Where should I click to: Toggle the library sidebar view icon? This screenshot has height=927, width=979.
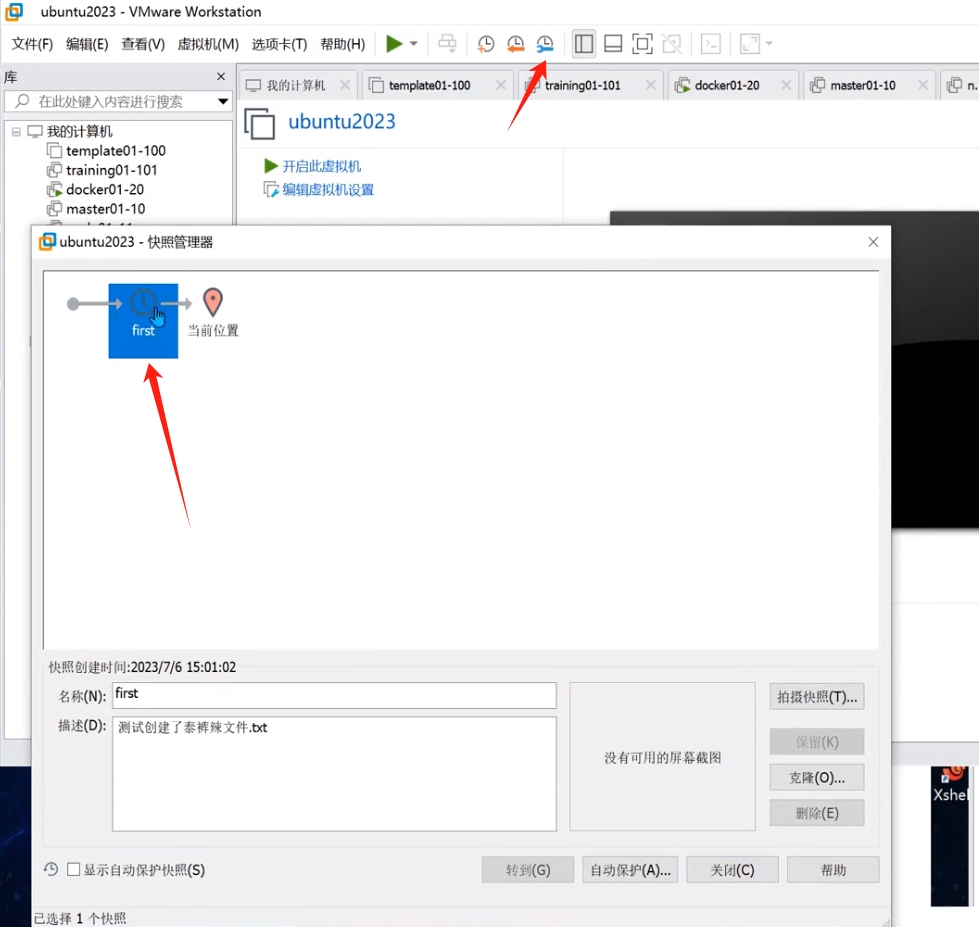[584, 44]
